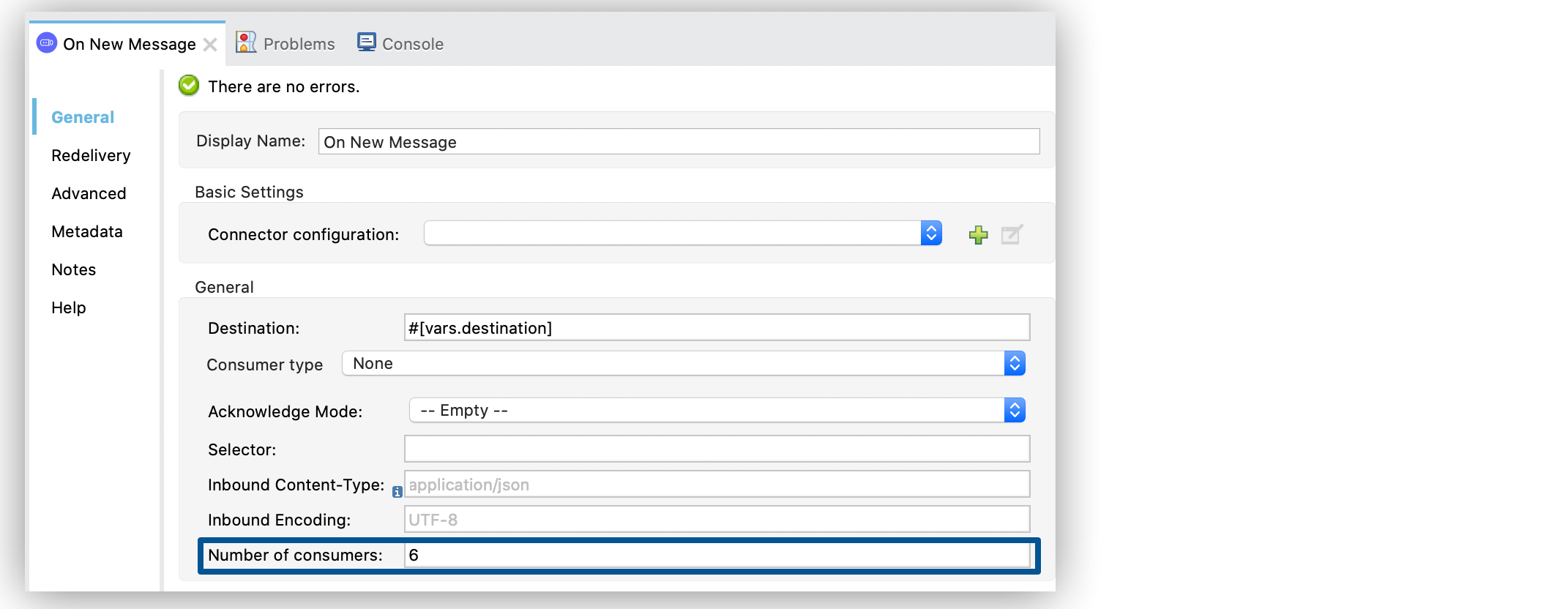Screen dimensions: 1568x609
Task: Click the Display Name text field
Action: pos(678,142)
